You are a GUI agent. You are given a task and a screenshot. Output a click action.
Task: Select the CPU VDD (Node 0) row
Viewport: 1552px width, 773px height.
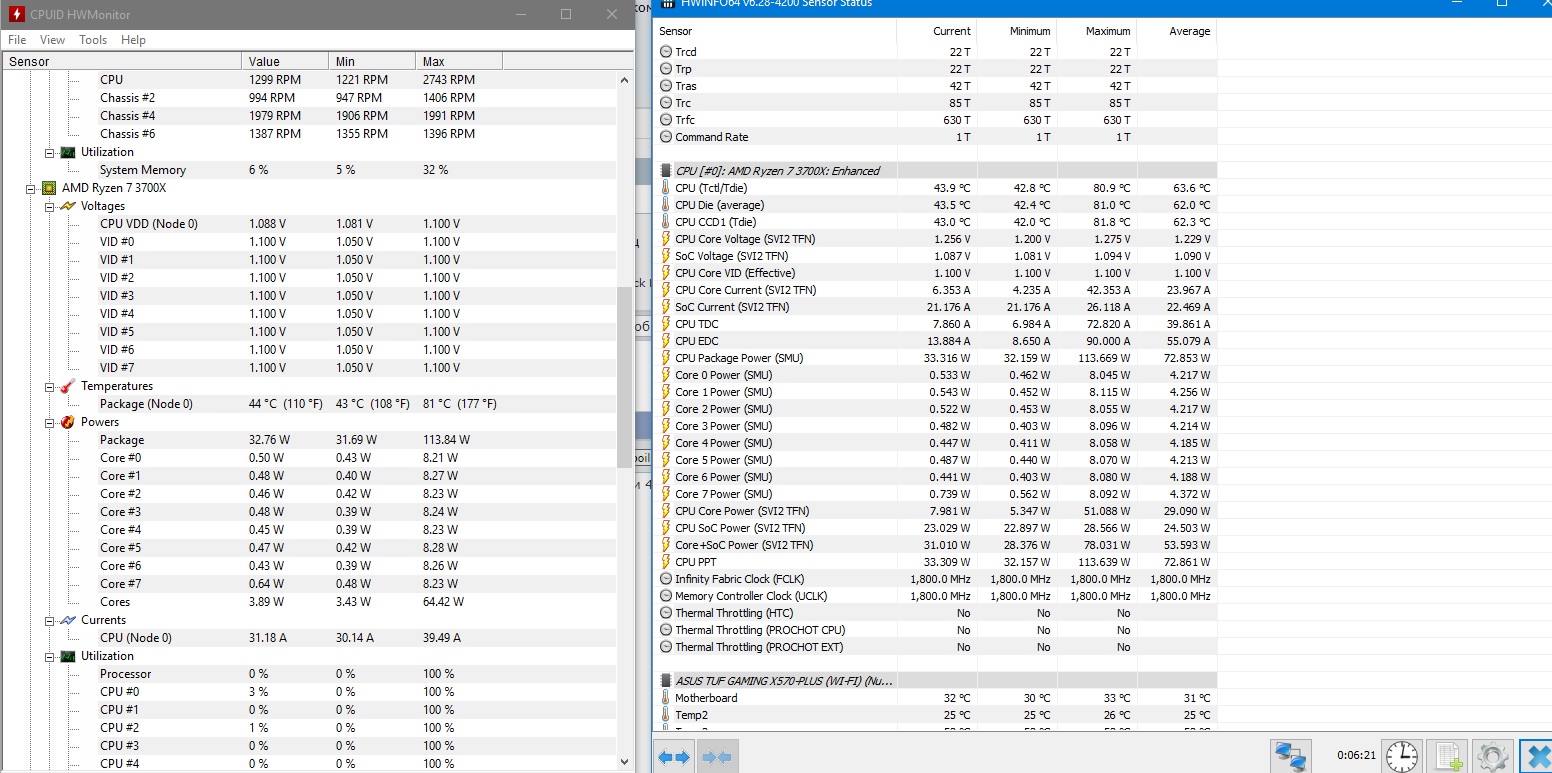[308, 224]
